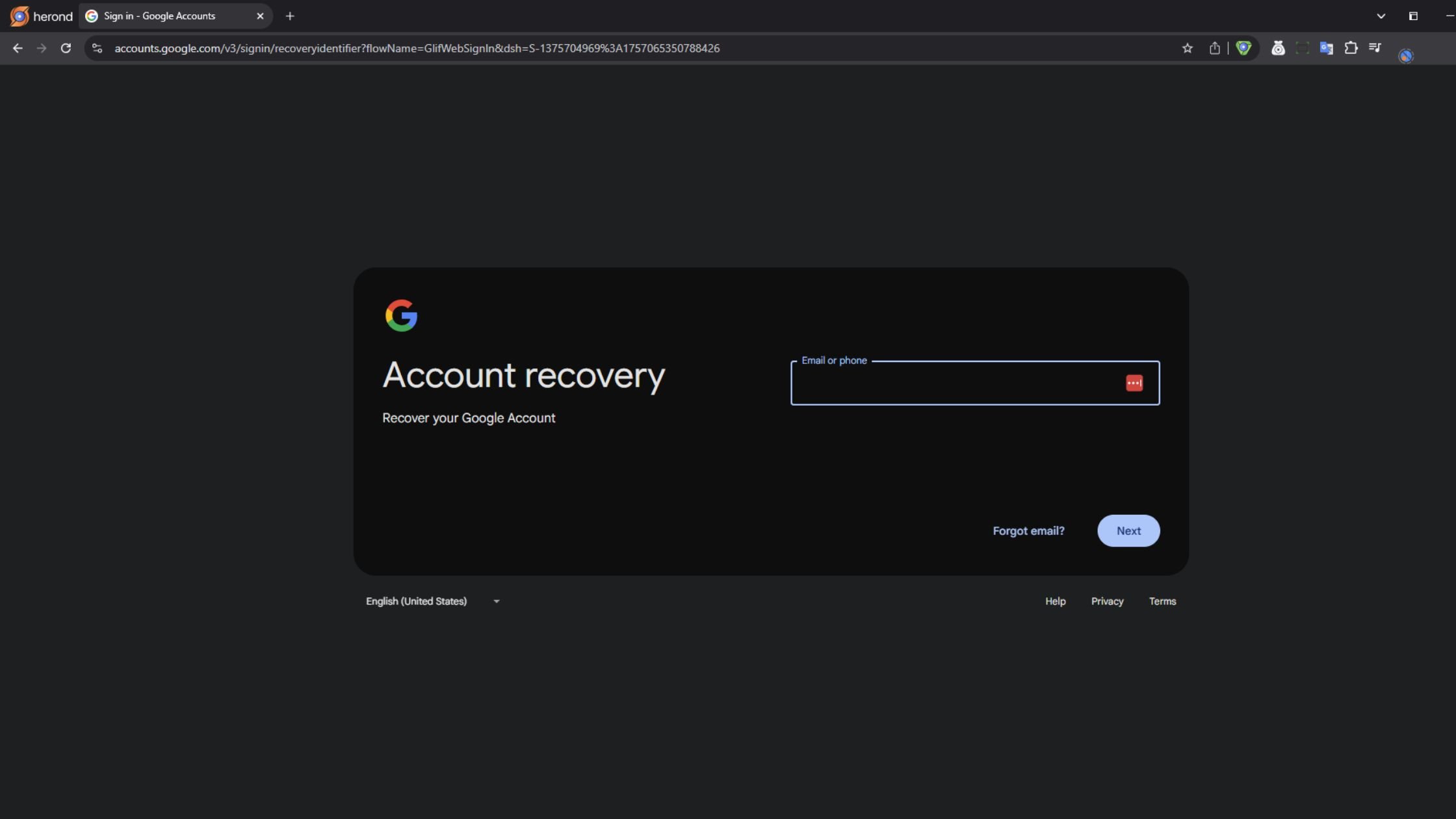Screen dimensions: 1456x819
Task: Select the Sign in - Google Accounts tab
Action: point(175,16)
